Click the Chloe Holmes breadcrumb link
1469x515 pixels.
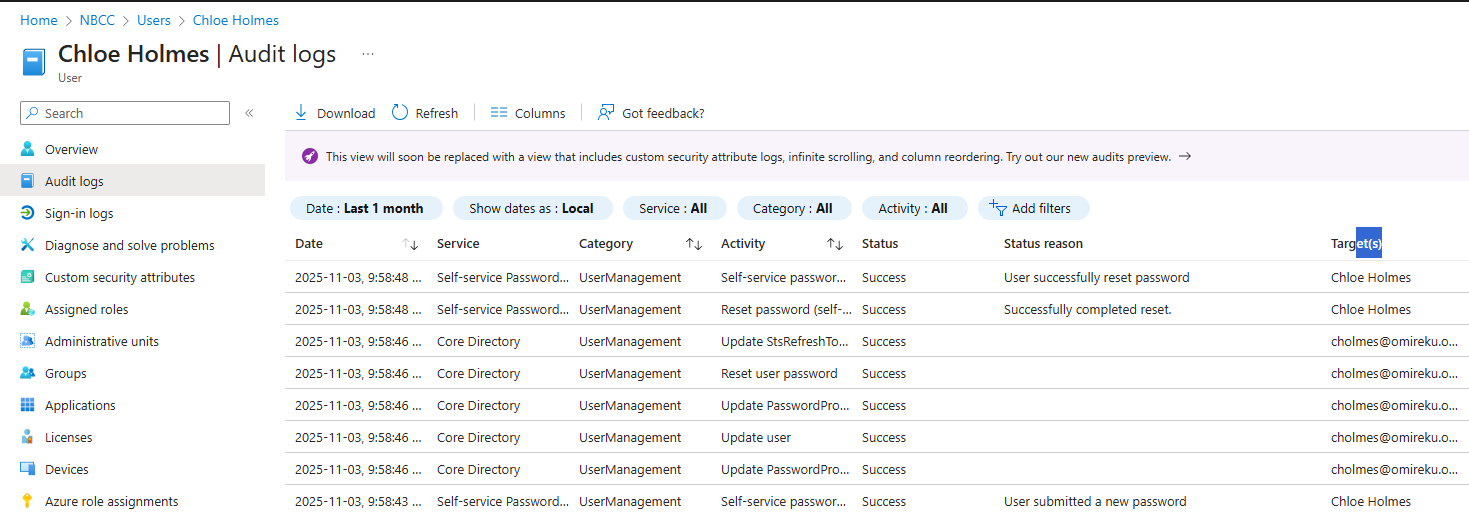[x=236, y=20]
